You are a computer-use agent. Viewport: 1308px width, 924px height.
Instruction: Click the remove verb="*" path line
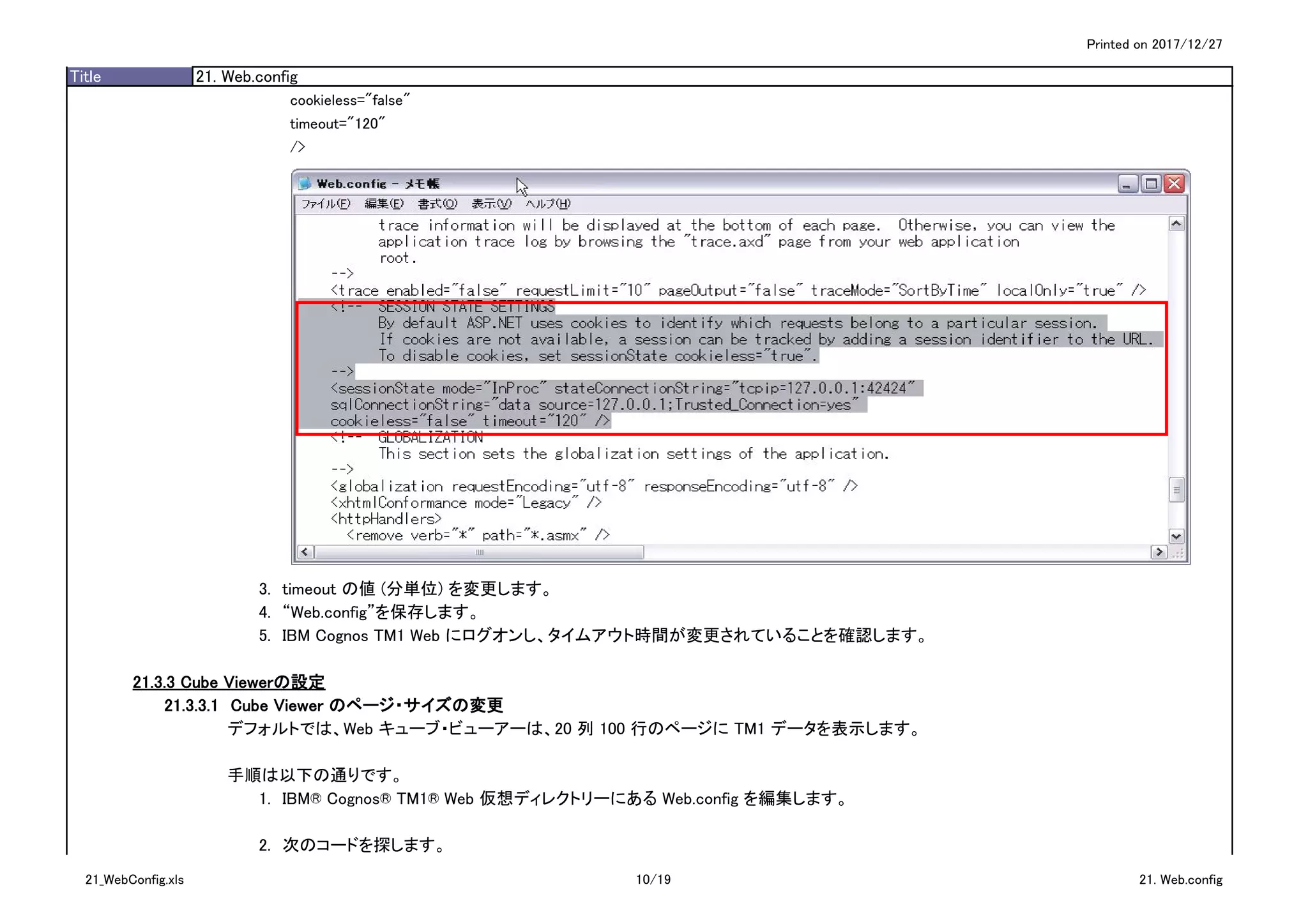pos(478,535)
